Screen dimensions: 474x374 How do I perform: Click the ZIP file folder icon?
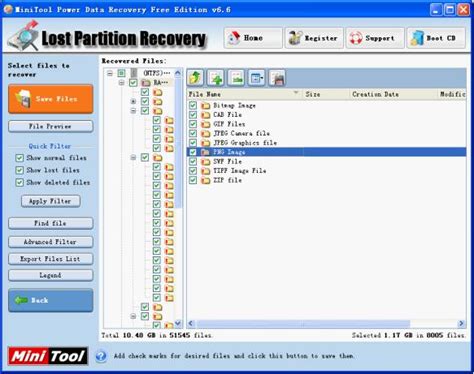pyautogui.click(x=206, y=180)
